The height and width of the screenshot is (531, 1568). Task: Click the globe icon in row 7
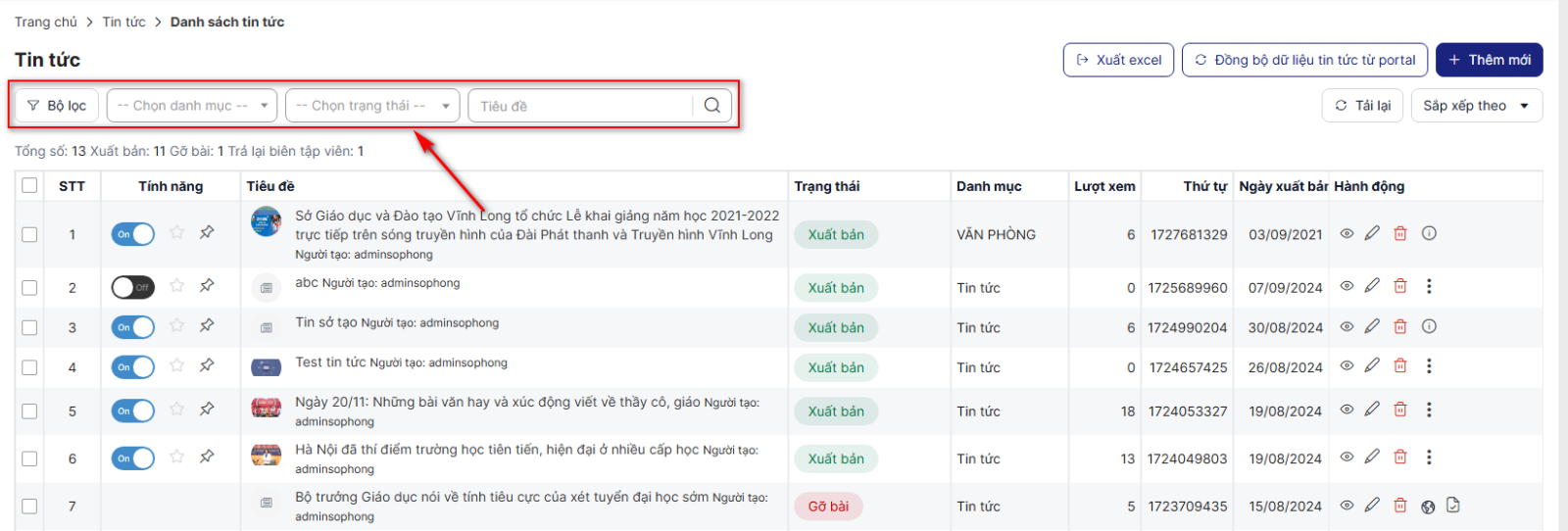pyautogui.click(x=1428, y=507)
